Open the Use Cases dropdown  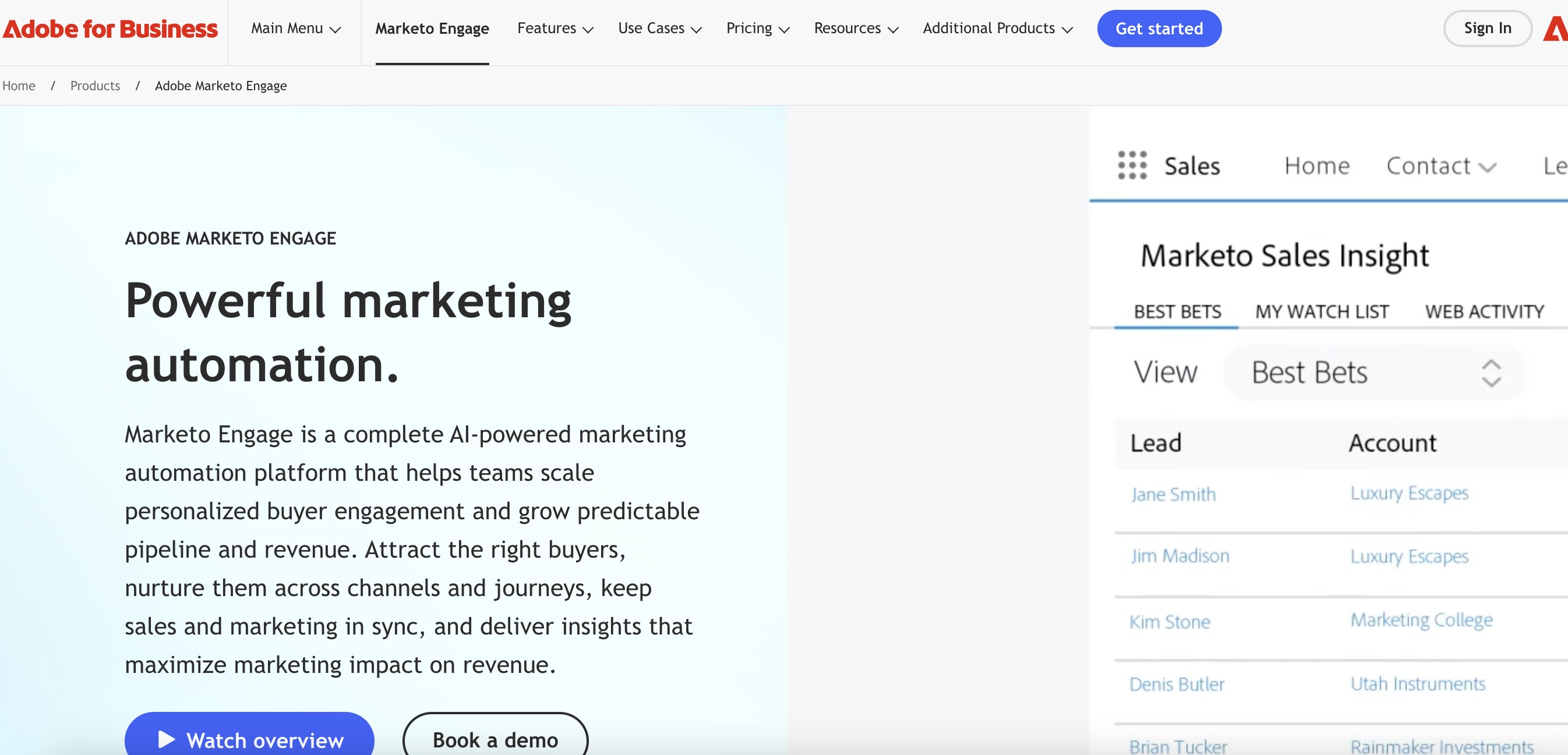(x=660, y=29)
